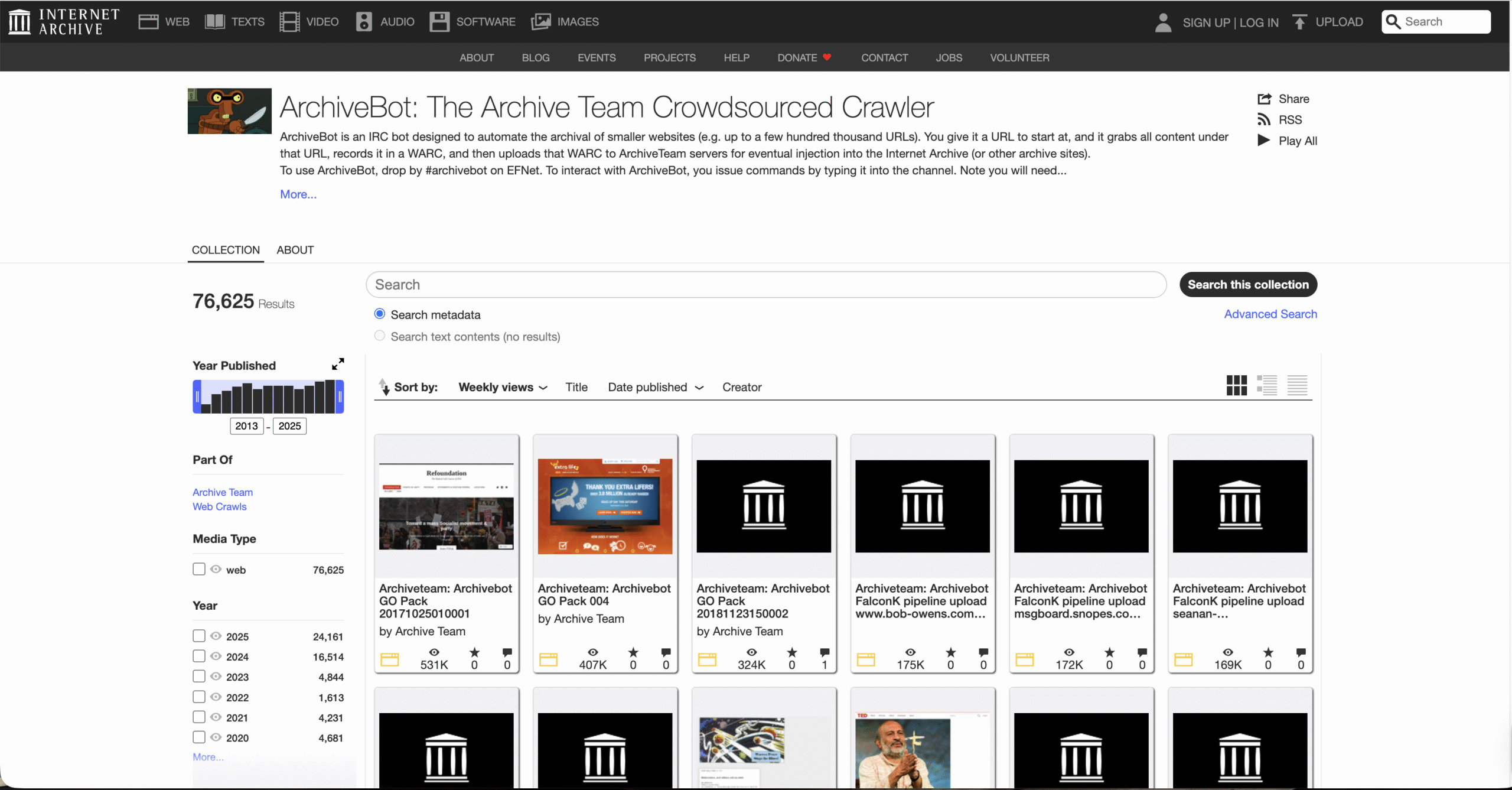
Task: Click the ArchiveBot collection avatar image
Action: (x=230, y=111)
